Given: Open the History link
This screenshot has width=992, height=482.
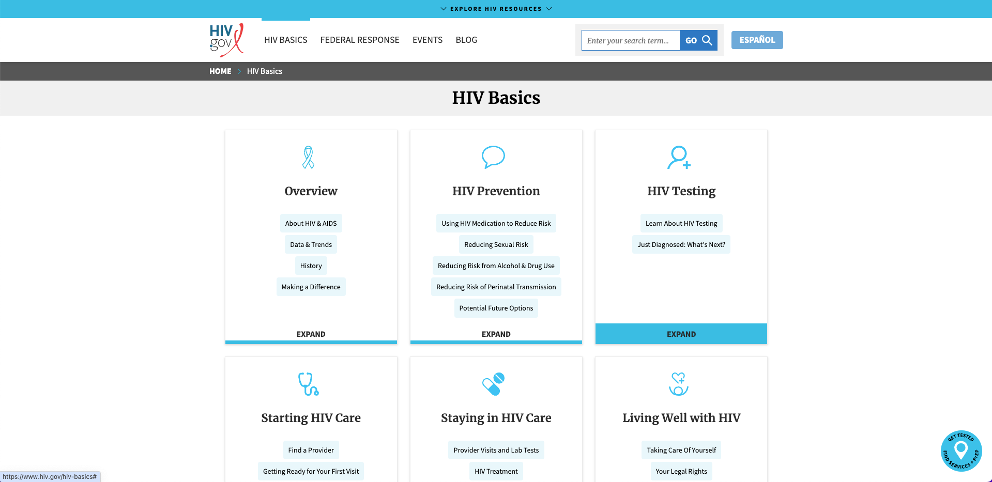Looking at the screenshot, I should 311,266.
